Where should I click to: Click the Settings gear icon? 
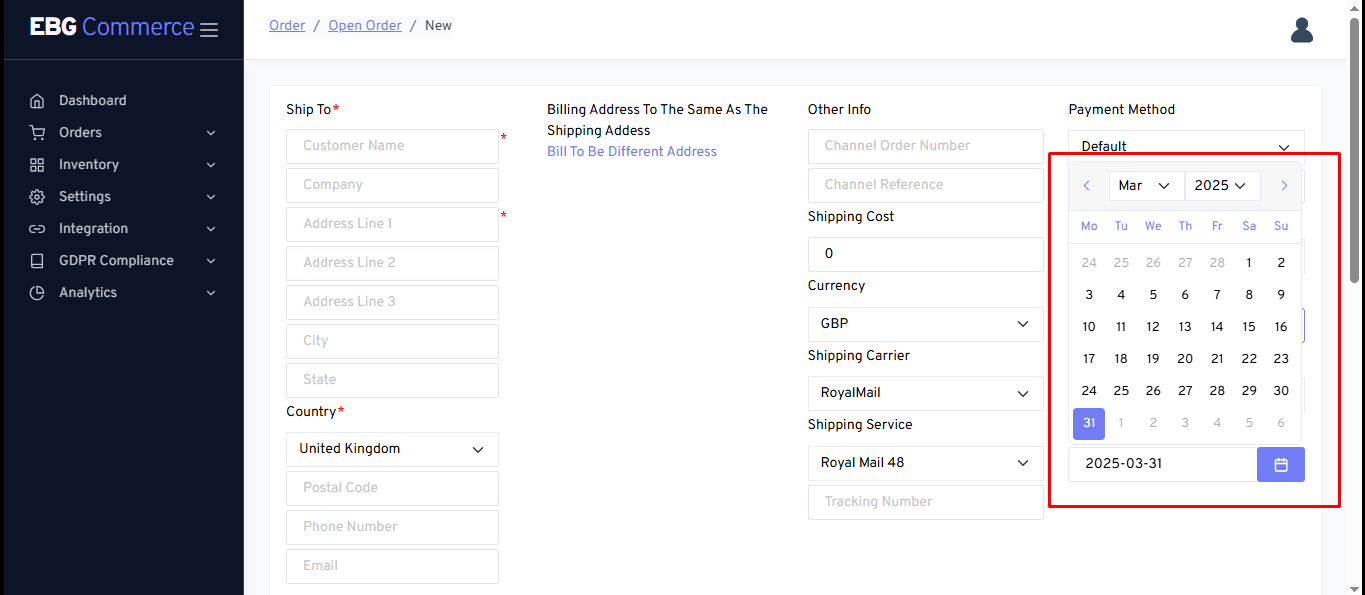[x=37, y=197]
